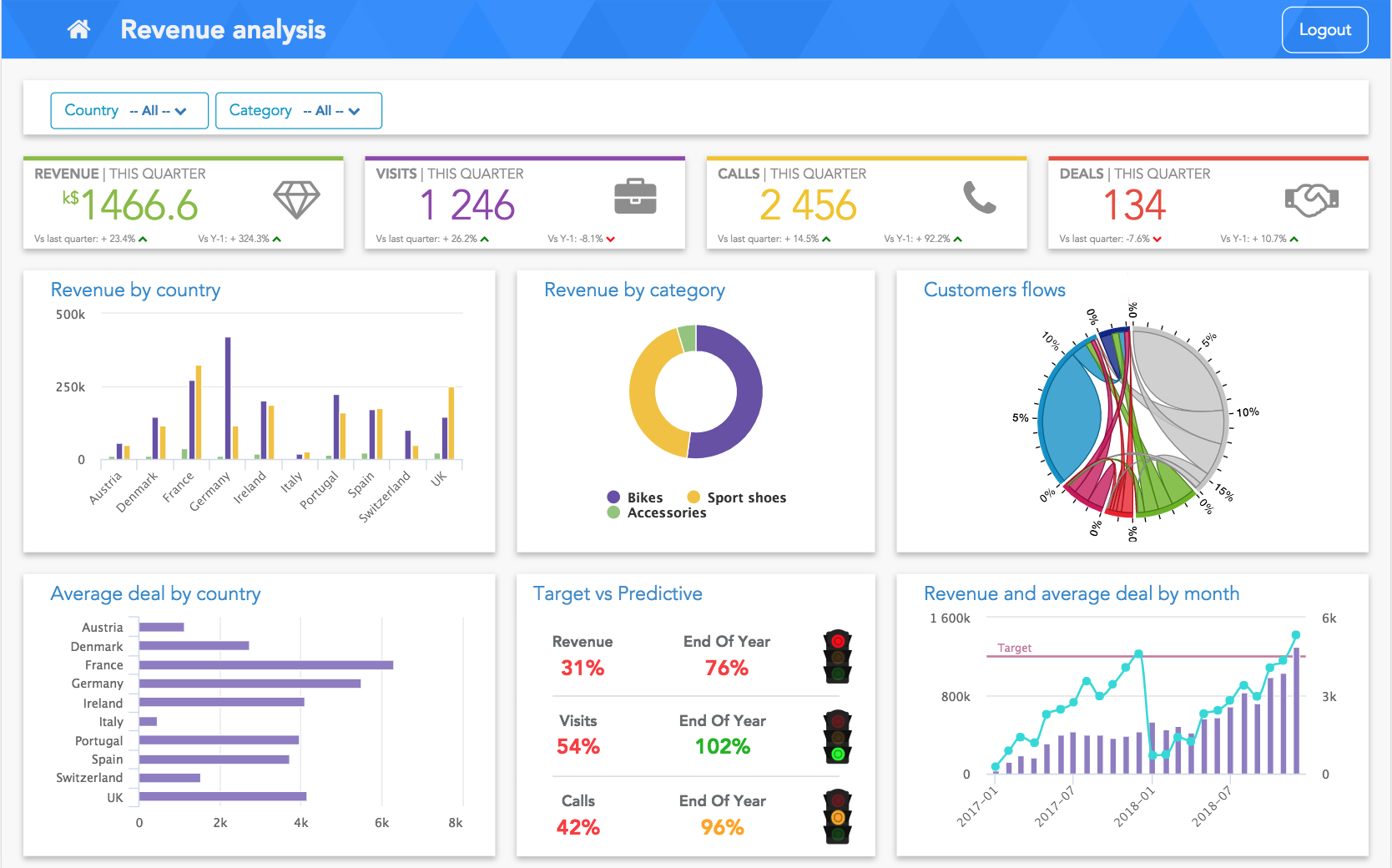Viewport: 1392px width, 868px height.
Task: Open the Category filter dropdown
Action: click(x=299, y=110)
